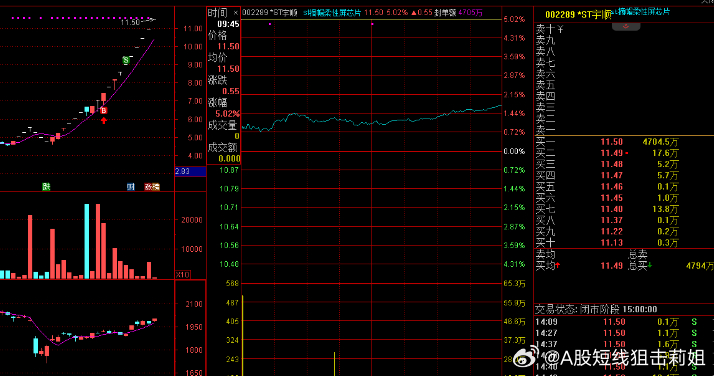Screen dimensions: 714x376
Task: Select the 14:09 trade record row
Action: coord(624,322)
